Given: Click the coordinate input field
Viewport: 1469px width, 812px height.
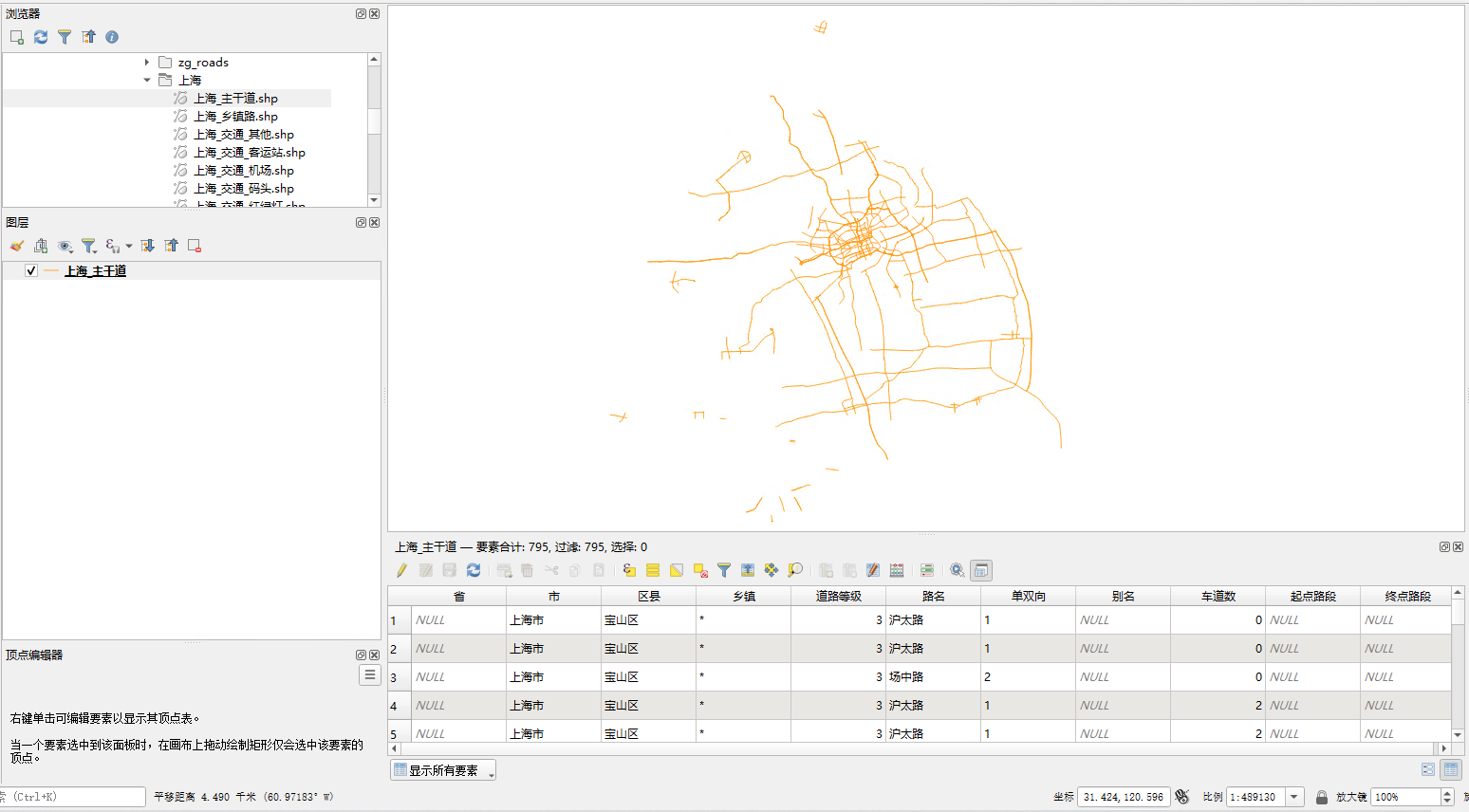Looking at the screenshot, I should click(x=1124, y=797).
